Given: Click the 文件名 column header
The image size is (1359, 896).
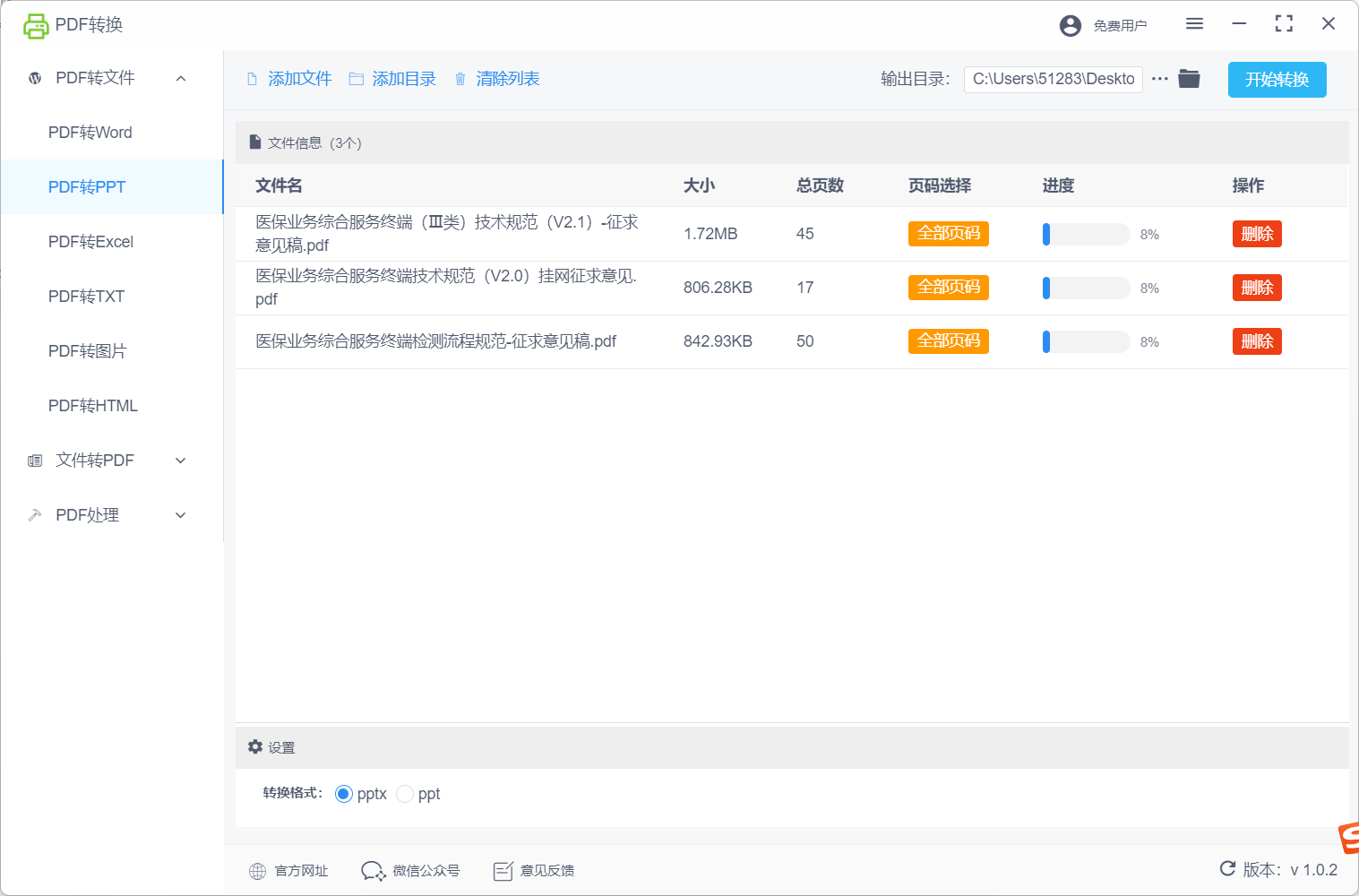Looking at the screenshot, I should (279, 185).
